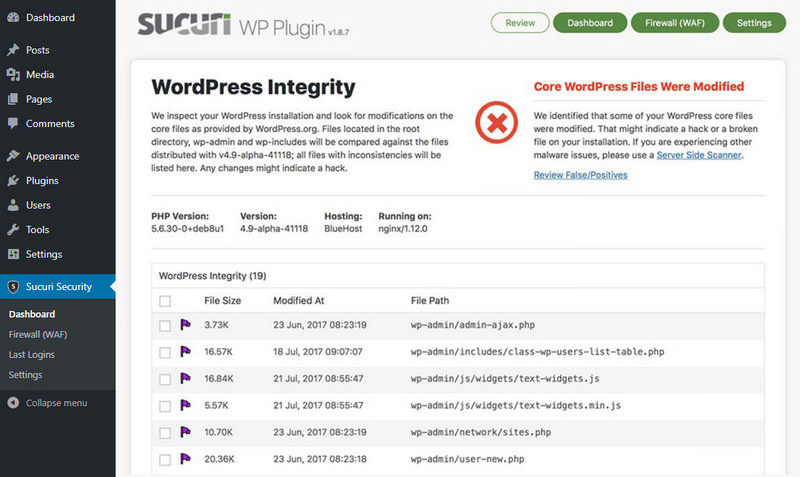Click the flag icon for text-widgets.min.js row
The height and width of the screenshot is (477, 800).
(x=186, y=405)
